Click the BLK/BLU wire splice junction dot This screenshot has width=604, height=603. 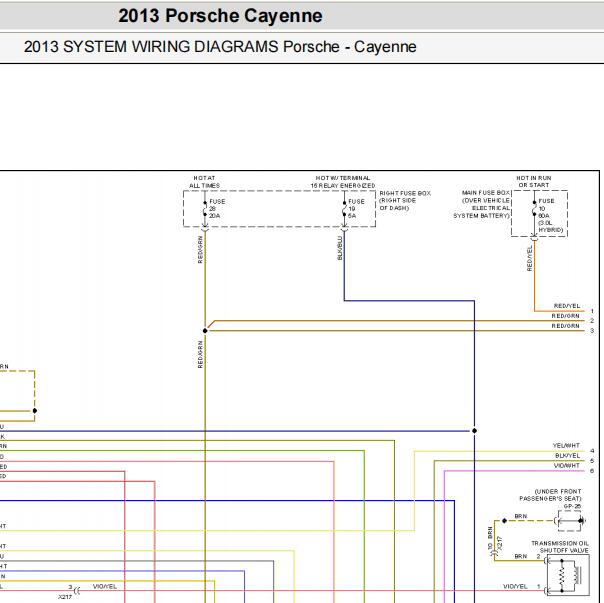[475, 431]
